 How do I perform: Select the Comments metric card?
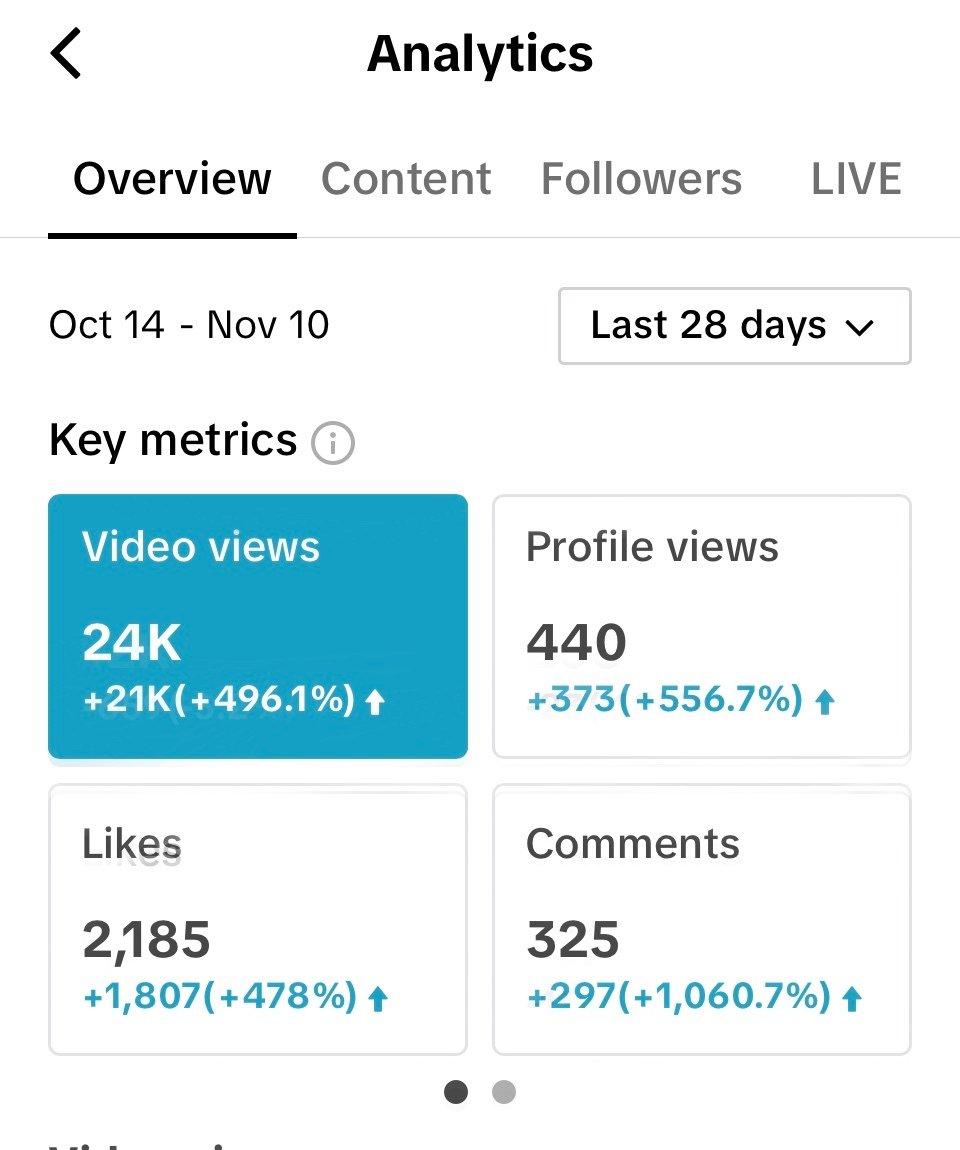701,920
